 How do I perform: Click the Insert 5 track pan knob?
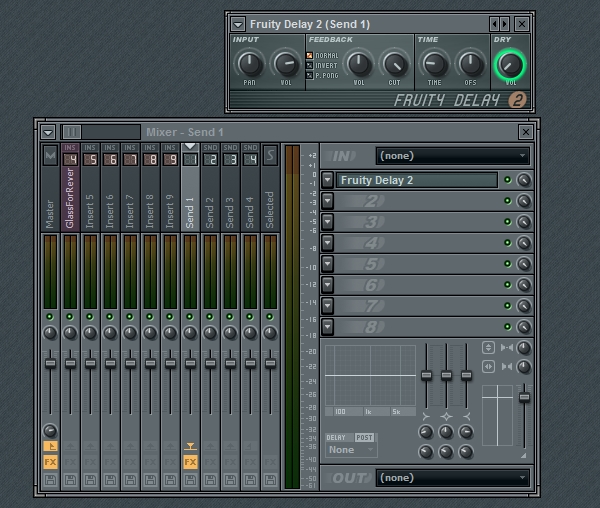tap(90, 333)
